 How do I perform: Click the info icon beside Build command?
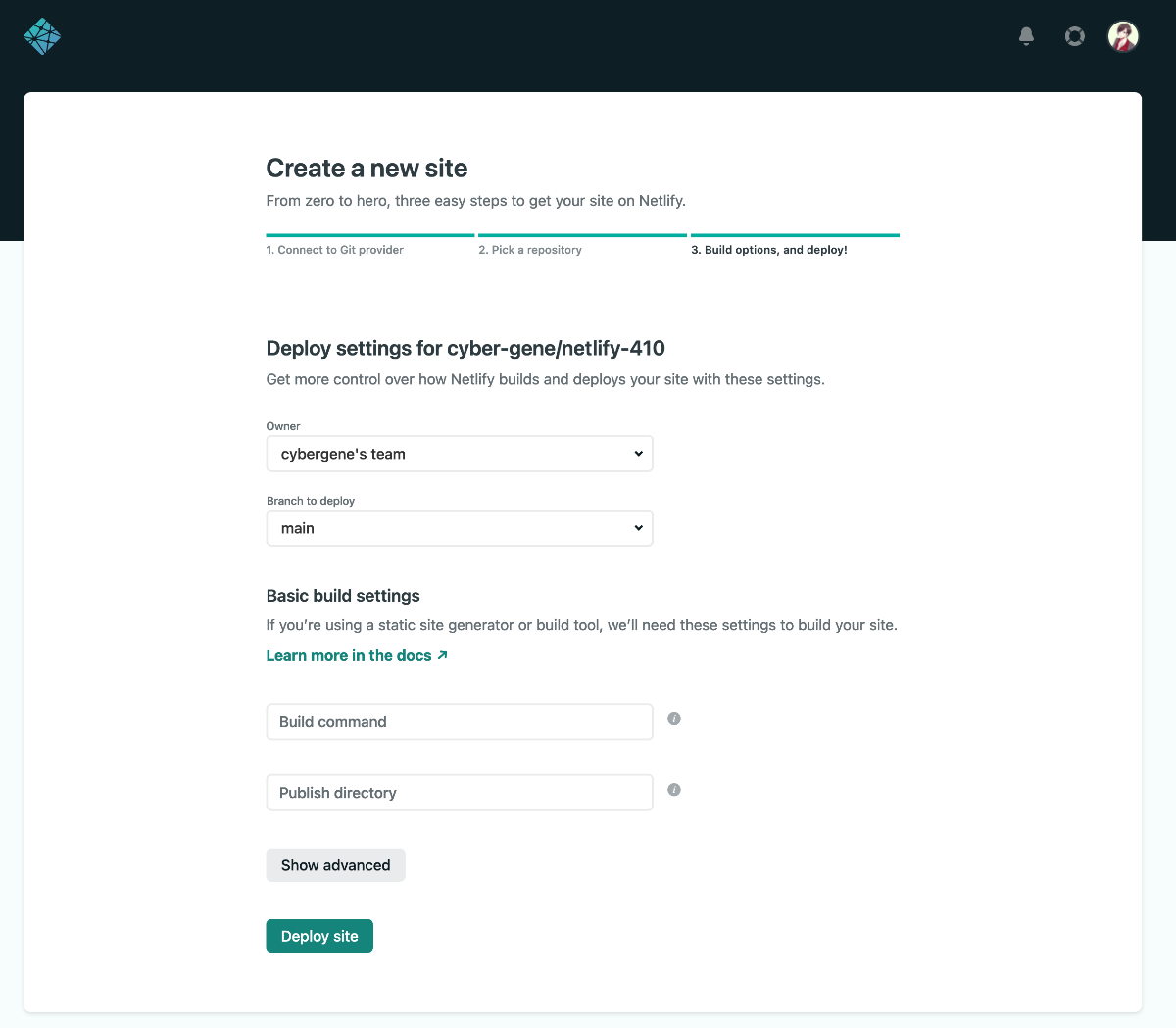click(673, 718)
